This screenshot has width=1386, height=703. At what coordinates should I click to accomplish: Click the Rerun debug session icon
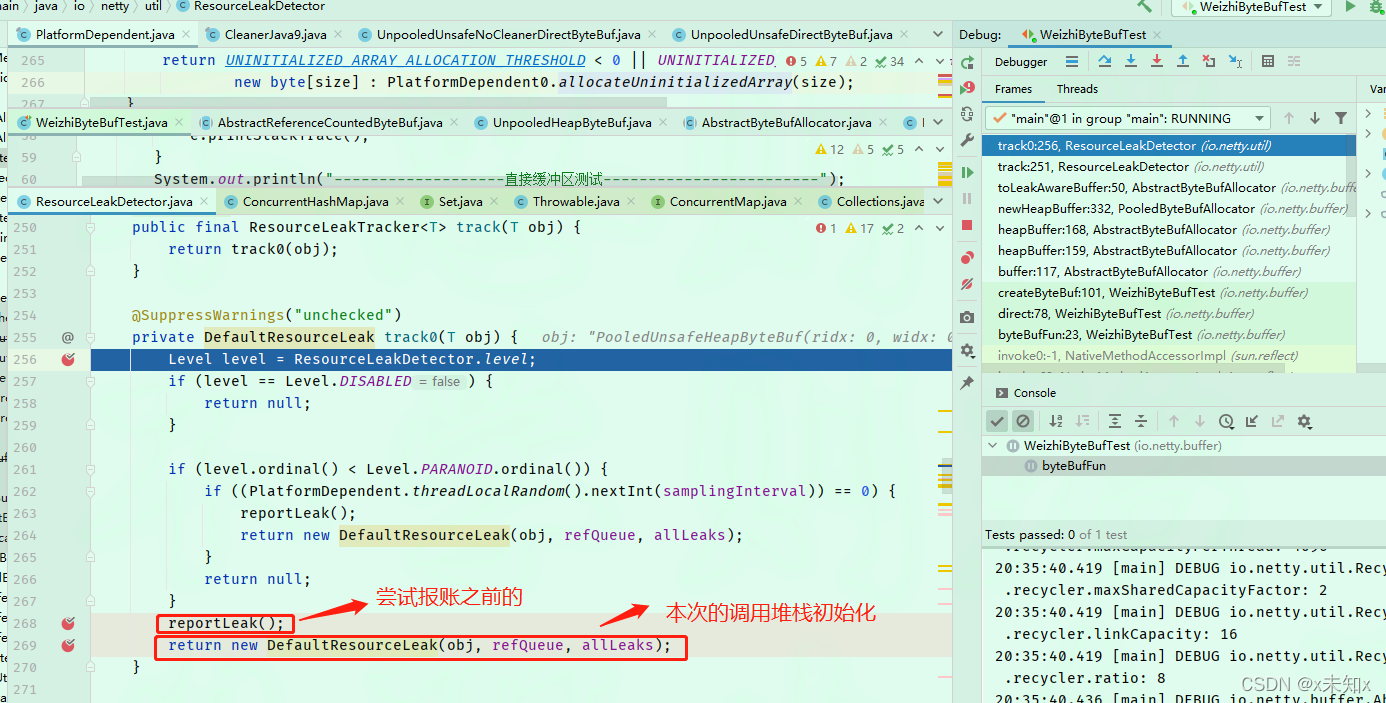point(967,62)
